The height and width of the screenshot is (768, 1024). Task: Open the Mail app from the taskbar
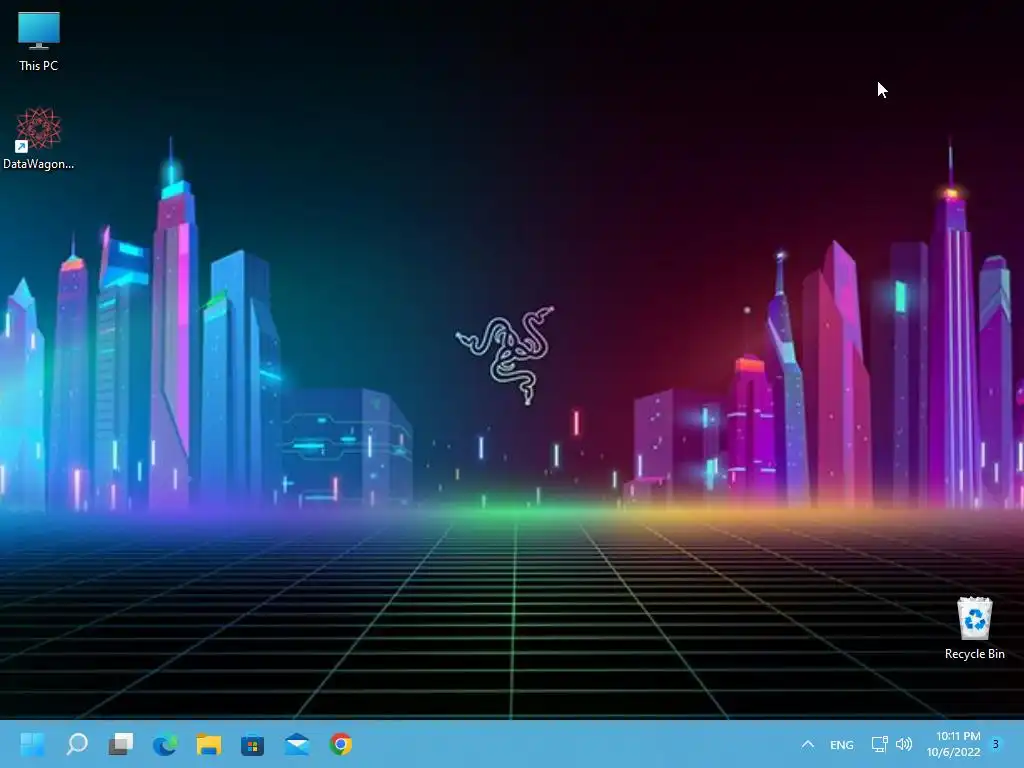297,744
